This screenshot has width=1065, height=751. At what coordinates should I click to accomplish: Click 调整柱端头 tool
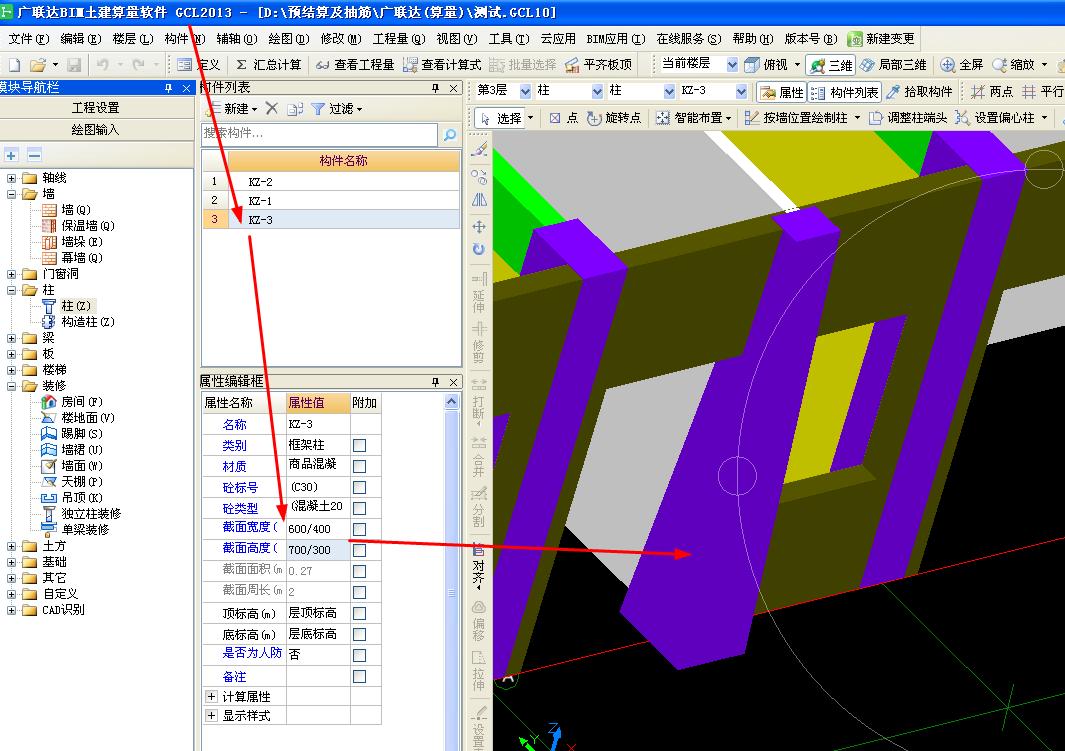point(908,118)
